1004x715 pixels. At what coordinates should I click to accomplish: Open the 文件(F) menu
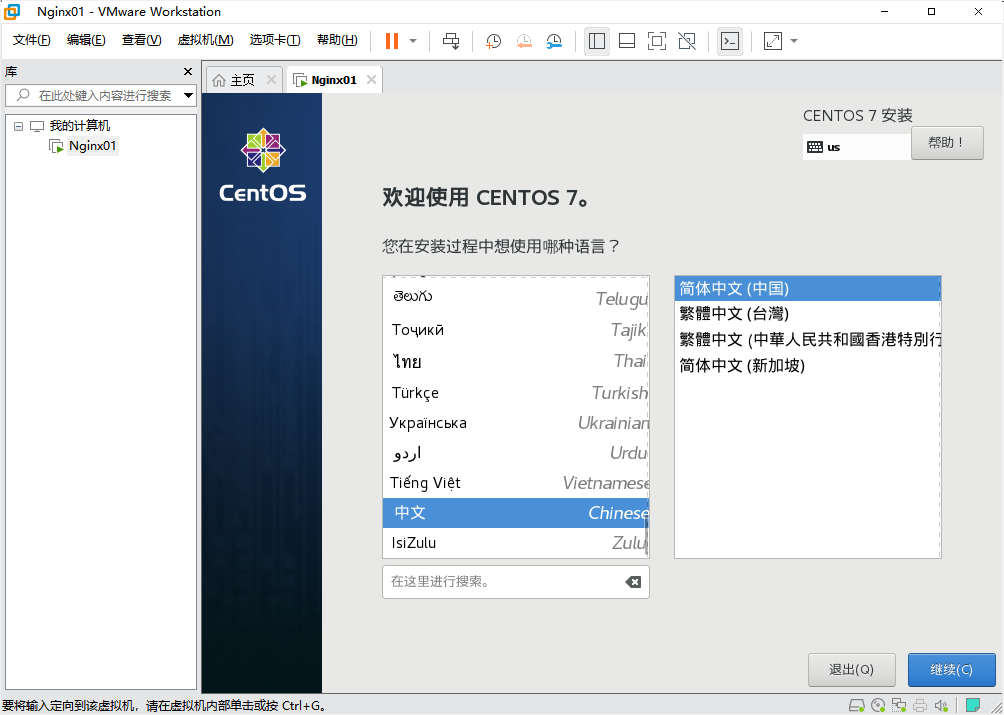pyautogui.click(x=31, y=40)
